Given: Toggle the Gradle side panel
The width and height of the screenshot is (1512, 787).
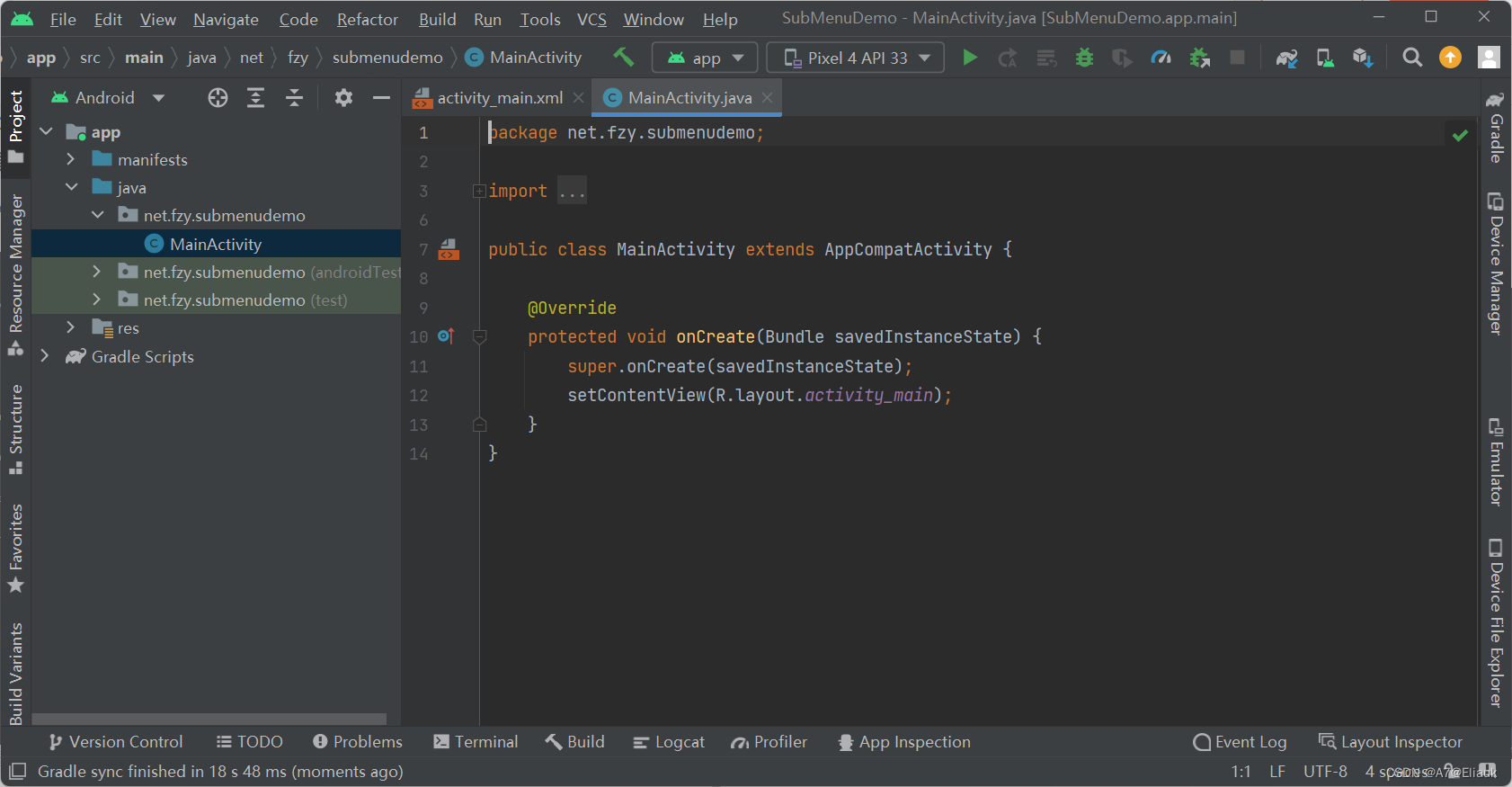Looking at the screenshot, I should [x=1495, y=126].
